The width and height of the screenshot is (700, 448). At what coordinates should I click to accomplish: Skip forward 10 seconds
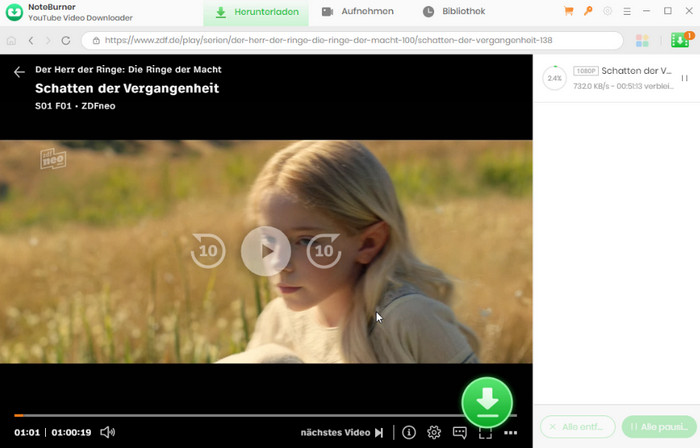(324, 250)
